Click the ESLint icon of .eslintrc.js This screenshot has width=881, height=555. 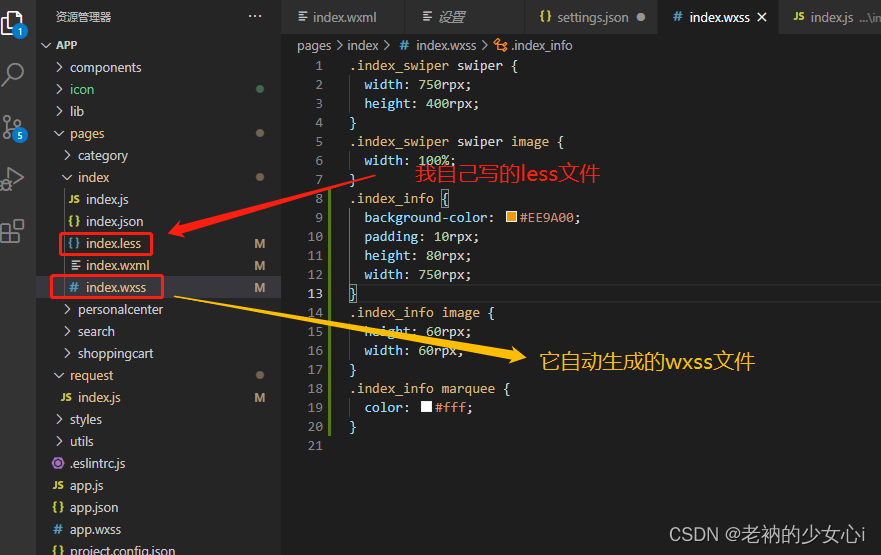(58, 463)
